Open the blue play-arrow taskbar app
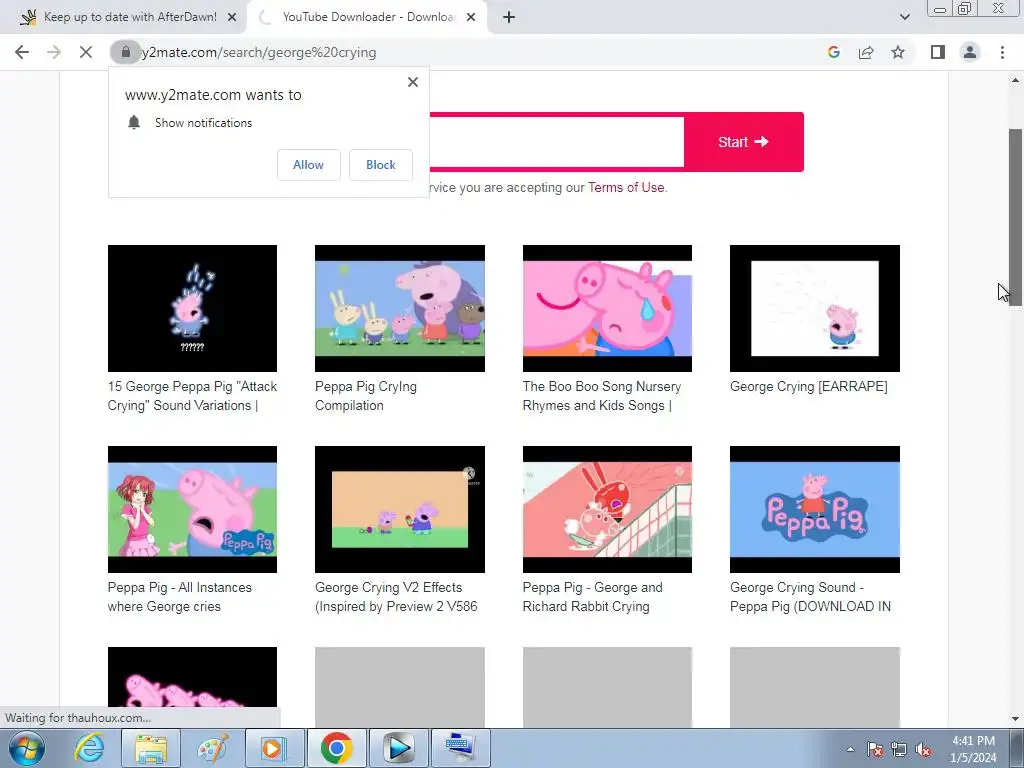This screenshot has width=1024, height=768. coord(398,748)
